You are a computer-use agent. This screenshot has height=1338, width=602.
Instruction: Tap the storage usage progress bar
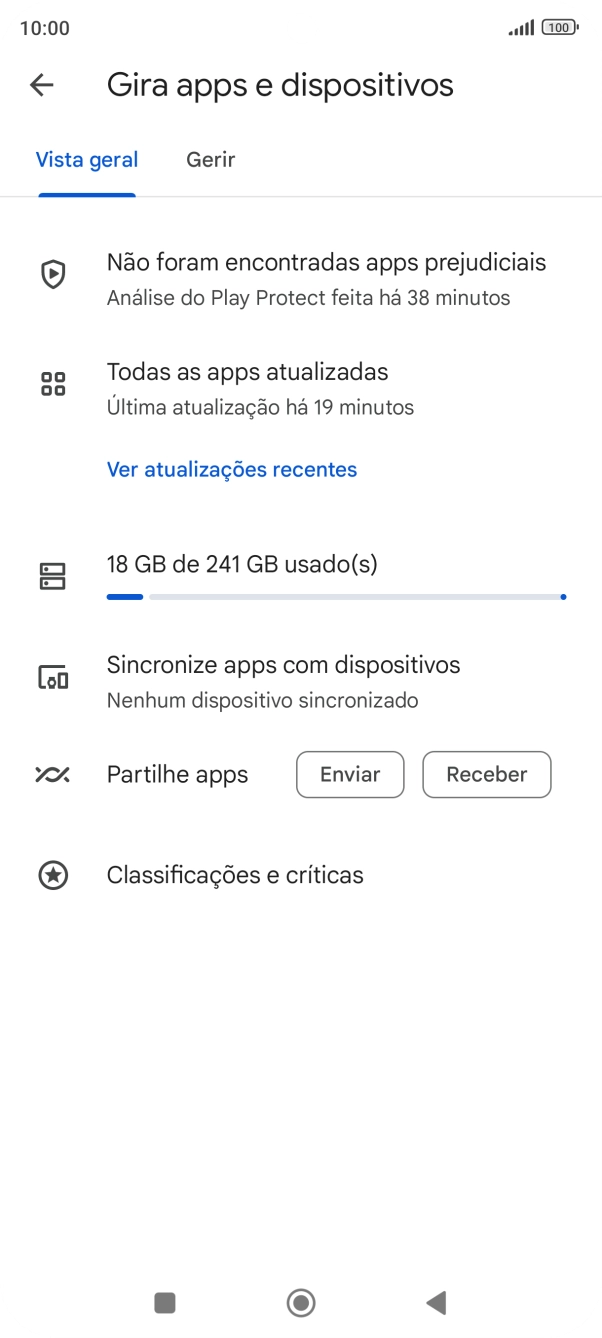[x=336, y=597]
